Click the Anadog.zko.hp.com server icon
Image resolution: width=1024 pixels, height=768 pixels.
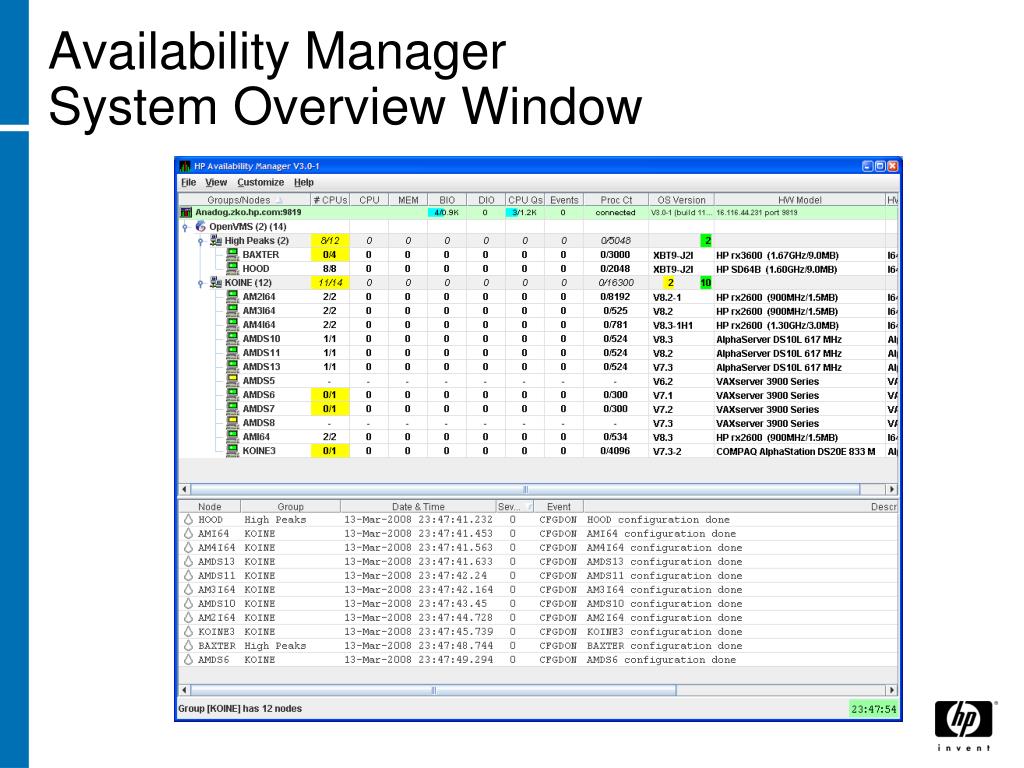[186, 212]
